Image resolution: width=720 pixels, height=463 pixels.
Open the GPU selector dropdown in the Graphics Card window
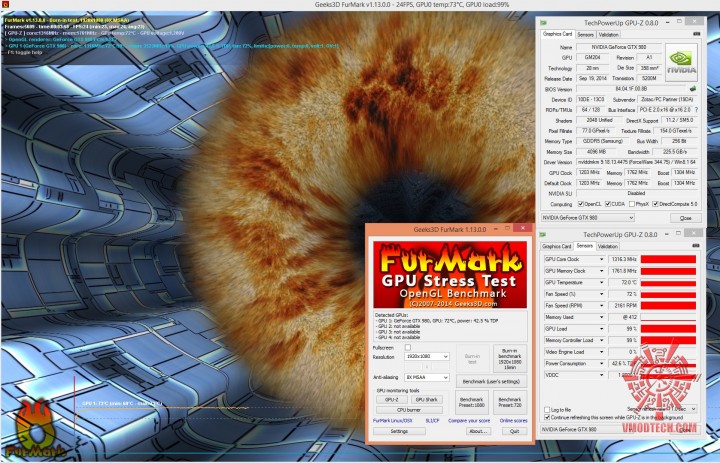(x=588, y=218)
